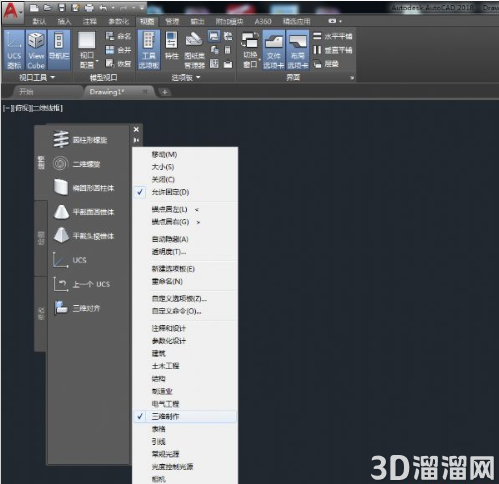This screenshot has width=499, height=484.
Task: Toggle the 文件选项卡 file tabs button
Action: coord(274,50)
